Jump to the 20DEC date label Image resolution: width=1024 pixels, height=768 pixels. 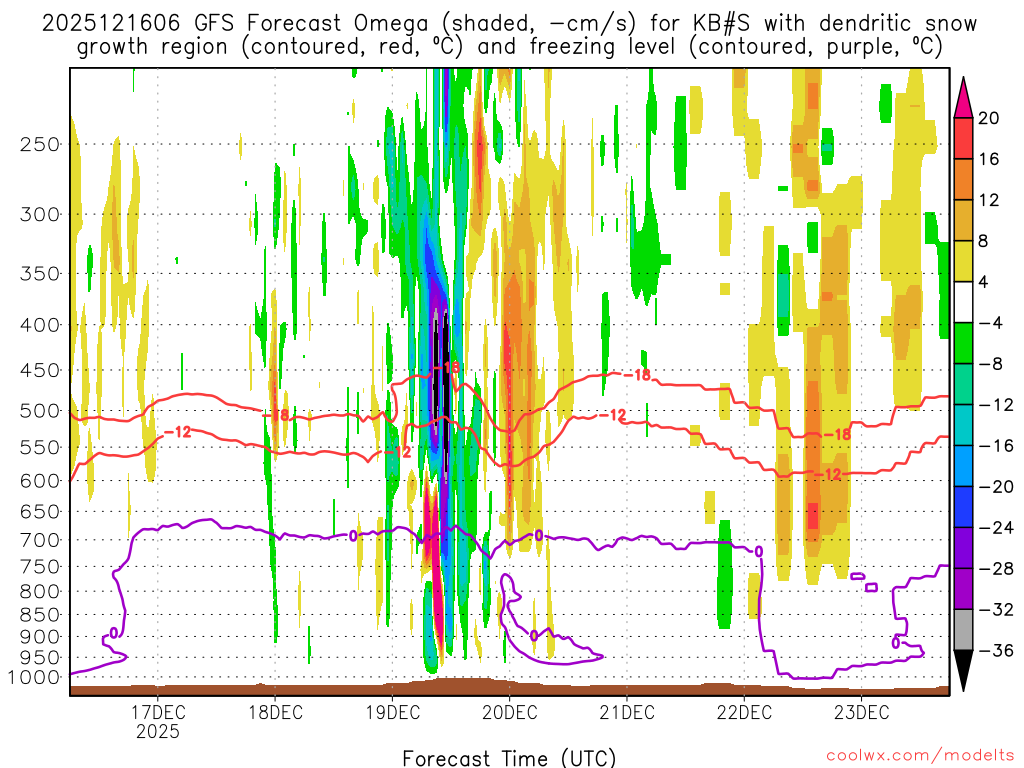pos(509,712)
